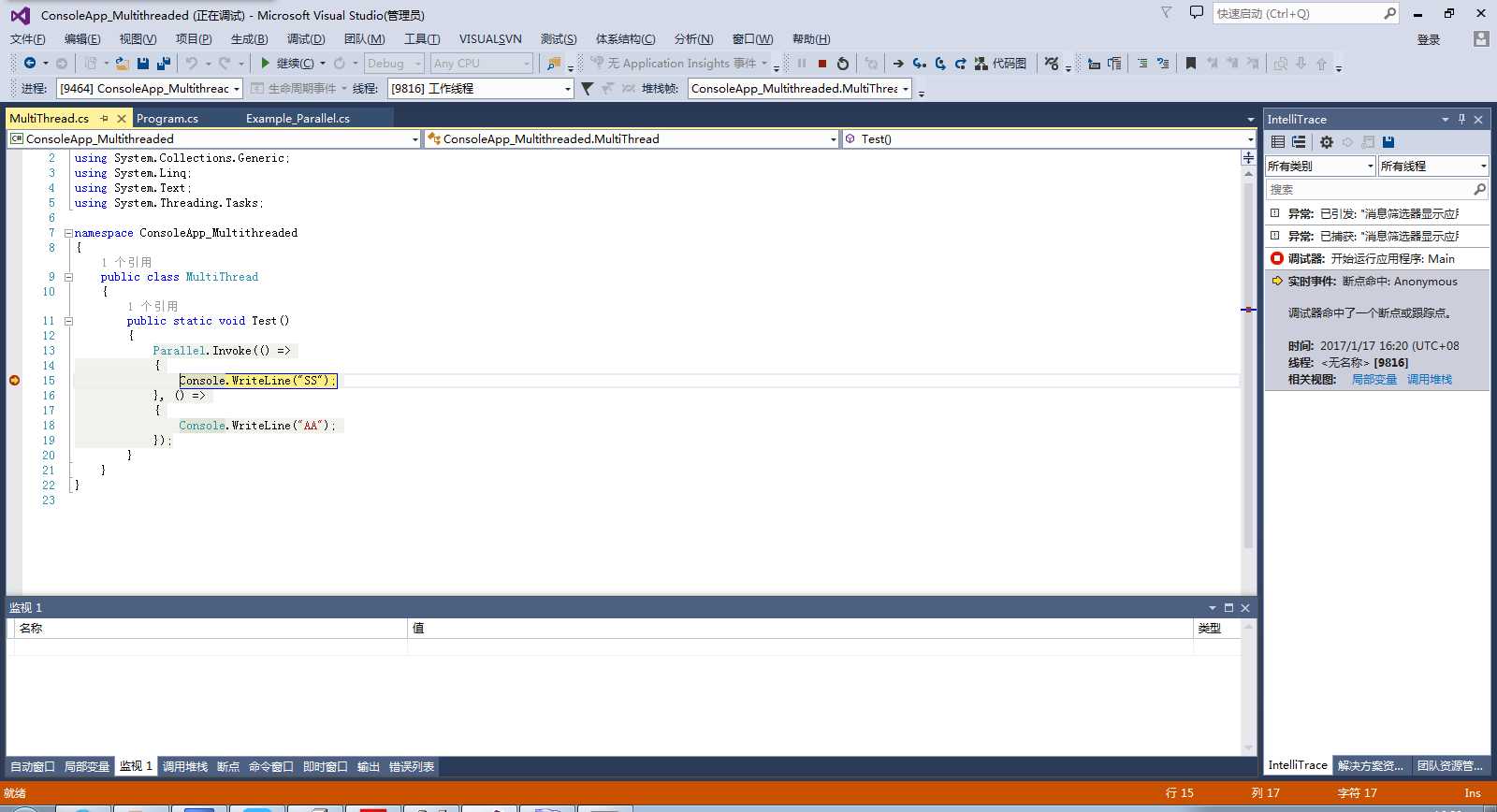Screen dimensions: 1497x812
Task: Click the Save All icon
Action: 164,64
